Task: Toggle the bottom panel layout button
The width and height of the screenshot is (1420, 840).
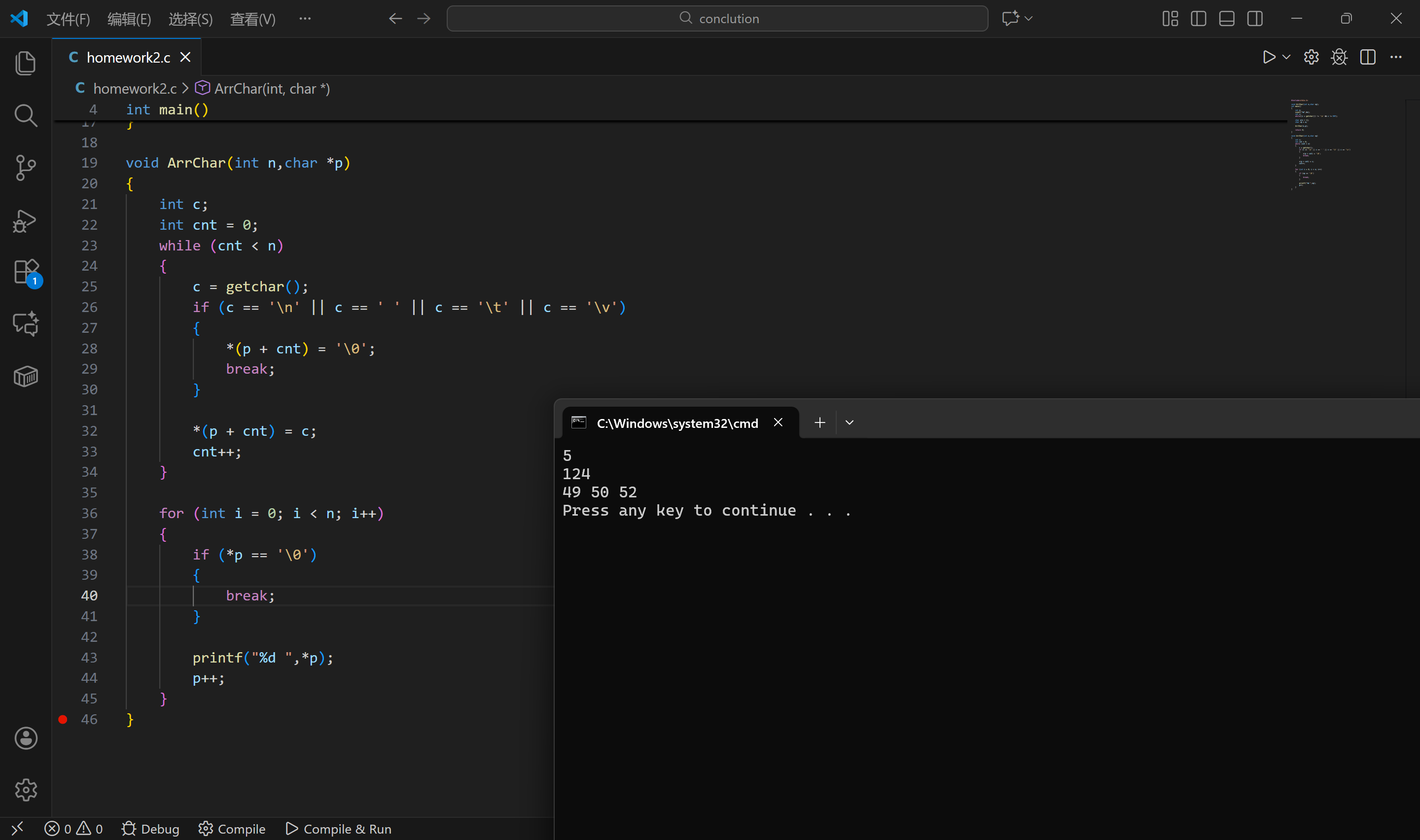Action: pos(1226,19)
